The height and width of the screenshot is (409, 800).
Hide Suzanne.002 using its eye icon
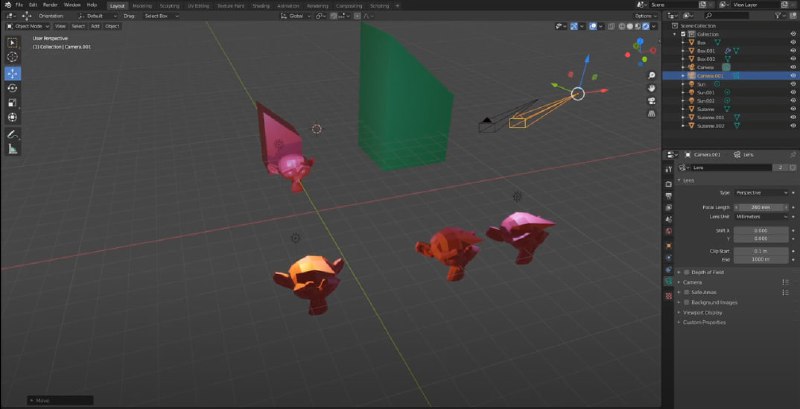(x=793, y=125)
